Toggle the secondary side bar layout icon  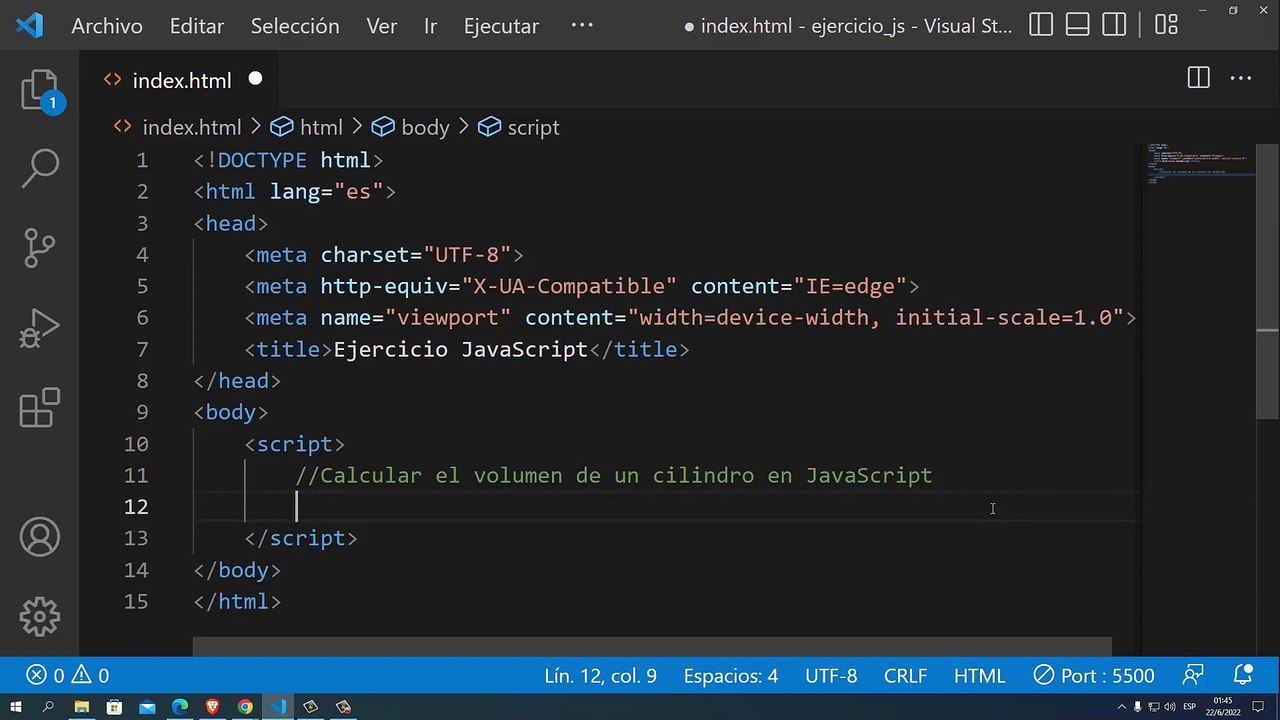1114,26
